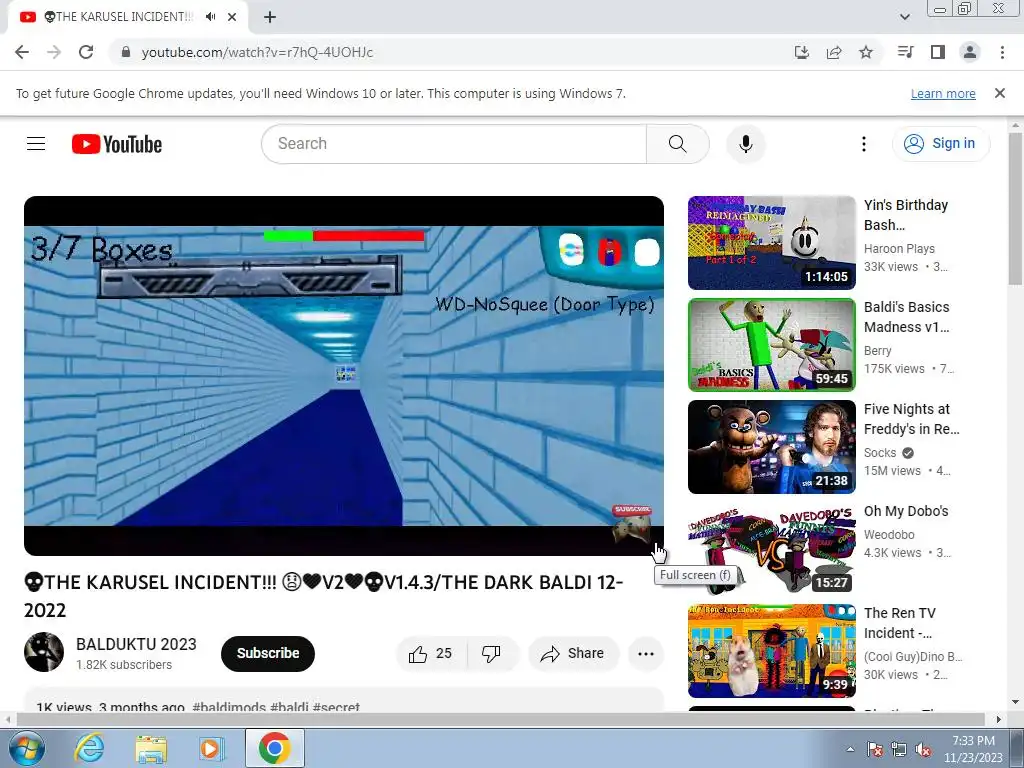The image size is (1024, 768).
Task: Open The Ren TV Incident thumbnail
Action: coord(772,650)
